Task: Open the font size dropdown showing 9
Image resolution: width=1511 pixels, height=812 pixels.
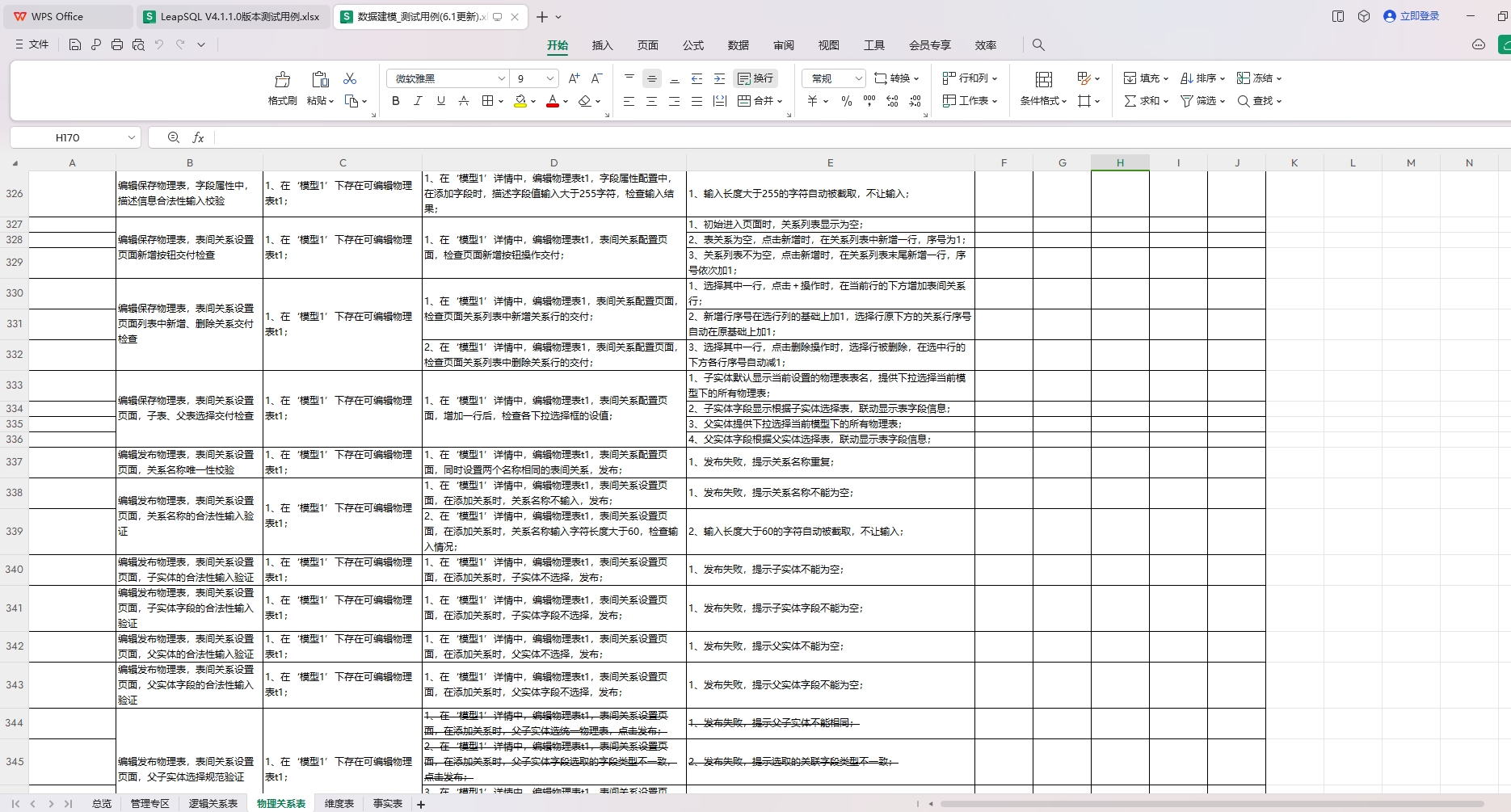Action: (x=549, y=78)
